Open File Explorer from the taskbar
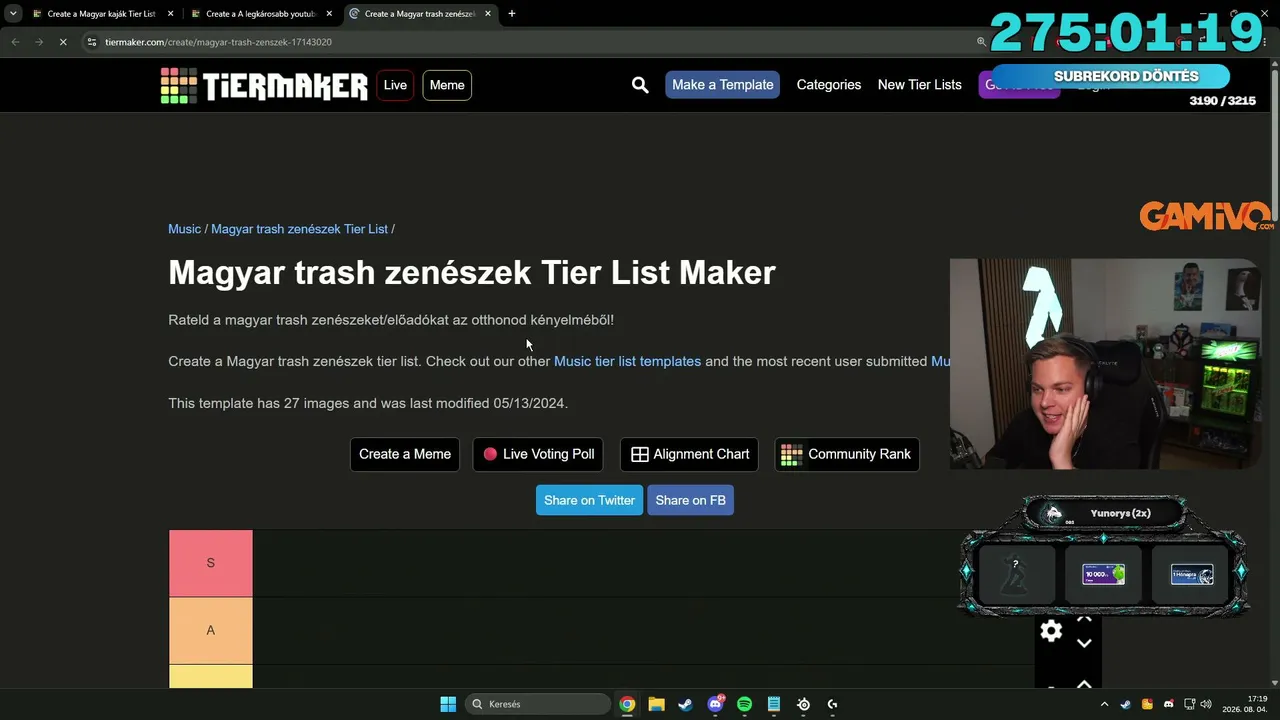This screenshot has height=720, width=1280. [x=656, y=704]
